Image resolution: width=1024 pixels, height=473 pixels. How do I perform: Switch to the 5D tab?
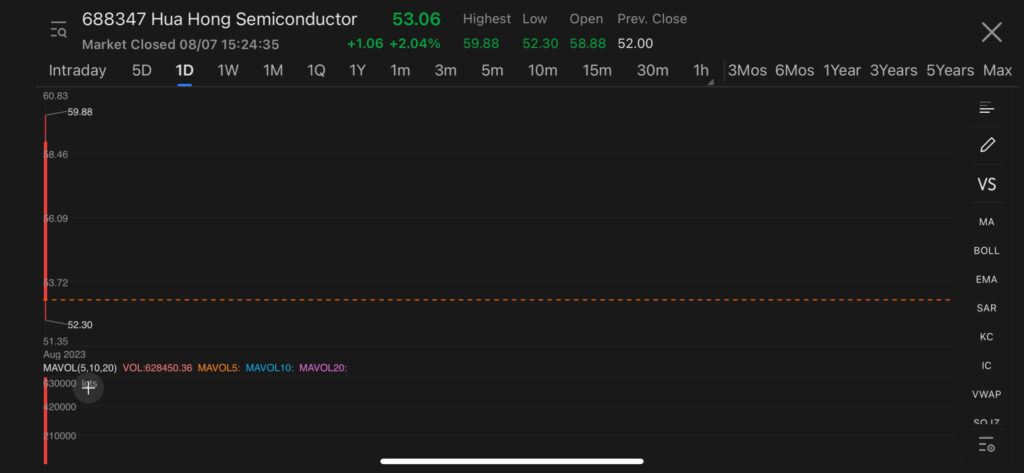tap(142, 71)
